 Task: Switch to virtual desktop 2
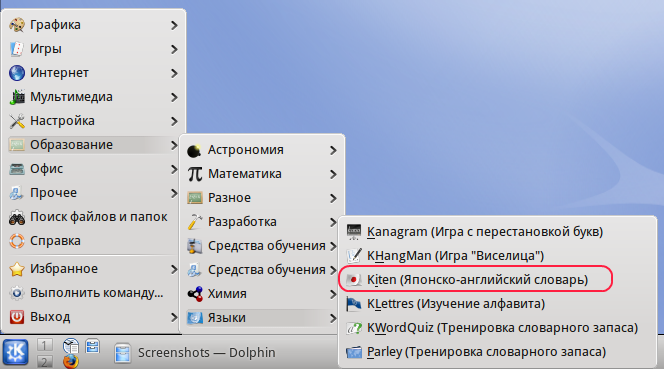pos(44,361)
